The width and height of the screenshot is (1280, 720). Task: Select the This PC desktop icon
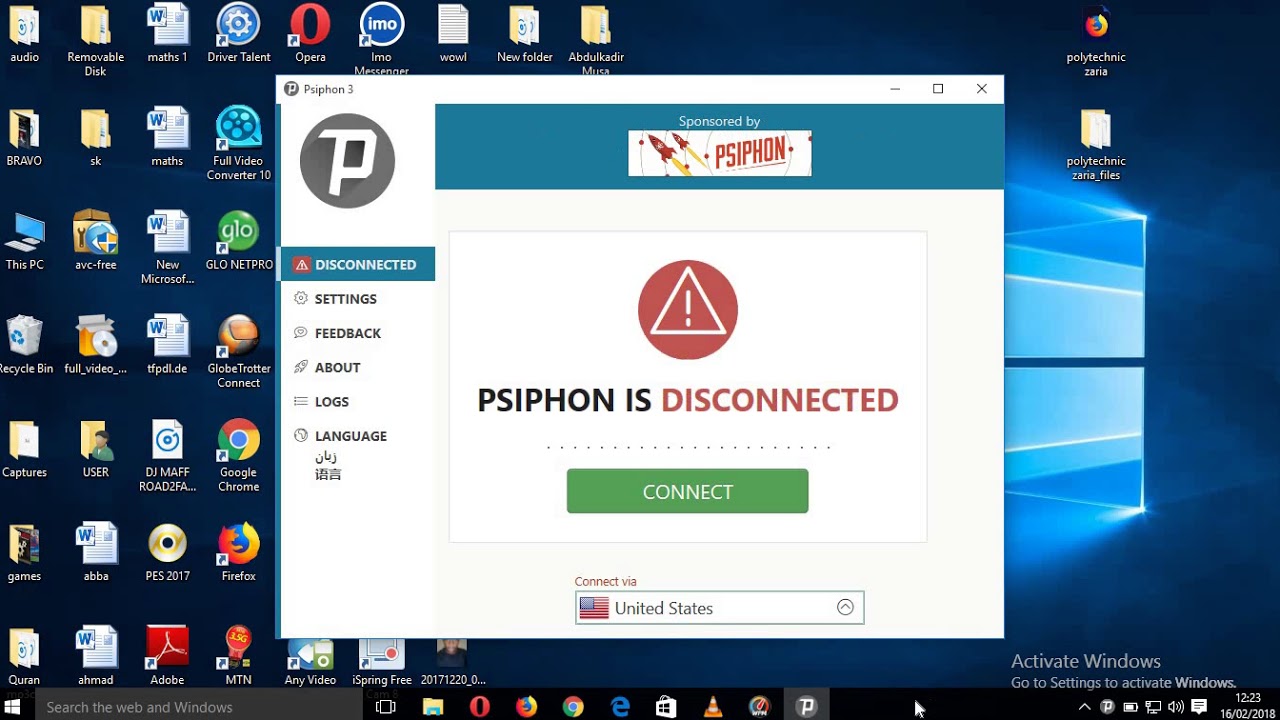[x=25, y=241]
